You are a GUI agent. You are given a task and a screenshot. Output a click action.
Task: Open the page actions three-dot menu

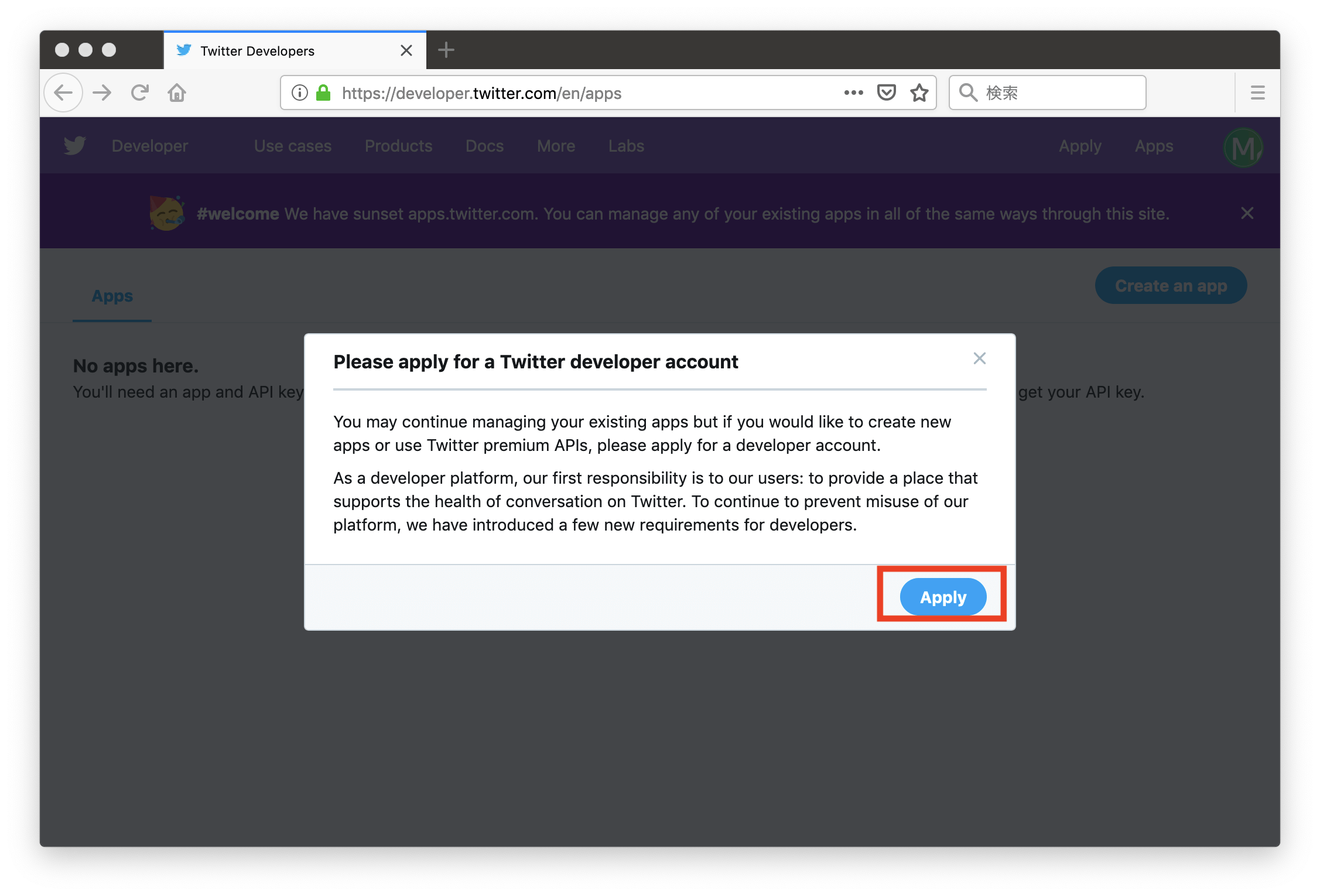click(853, 93)
